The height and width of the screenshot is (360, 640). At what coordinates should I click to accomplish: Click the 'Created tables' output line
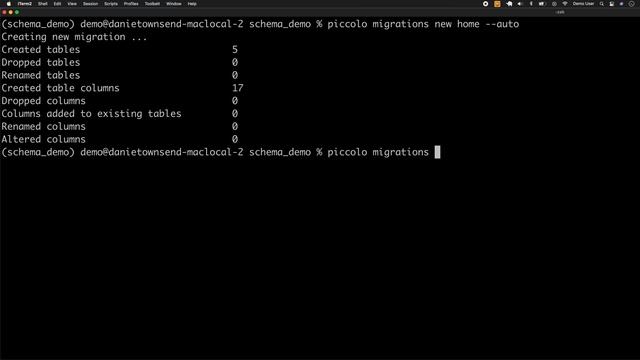(119, 50)
